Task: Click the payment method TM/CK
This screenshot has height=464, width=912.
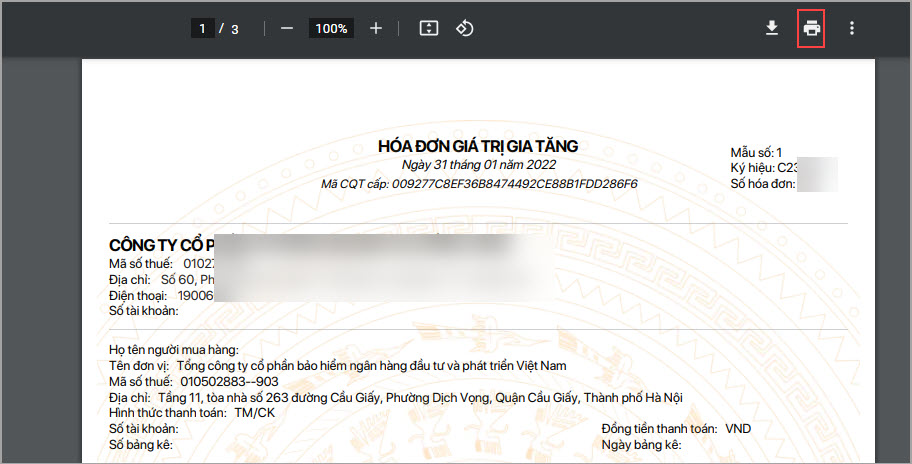Action: [x=254, y=413]
